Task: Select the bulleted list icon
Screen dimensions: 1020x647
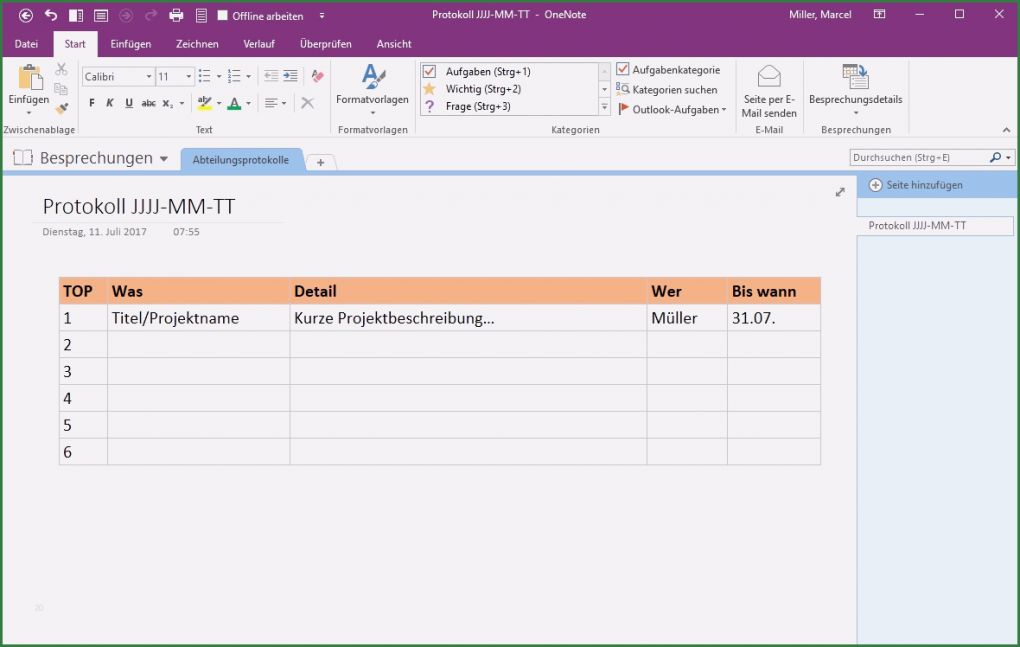Action: tap(204, 75)
